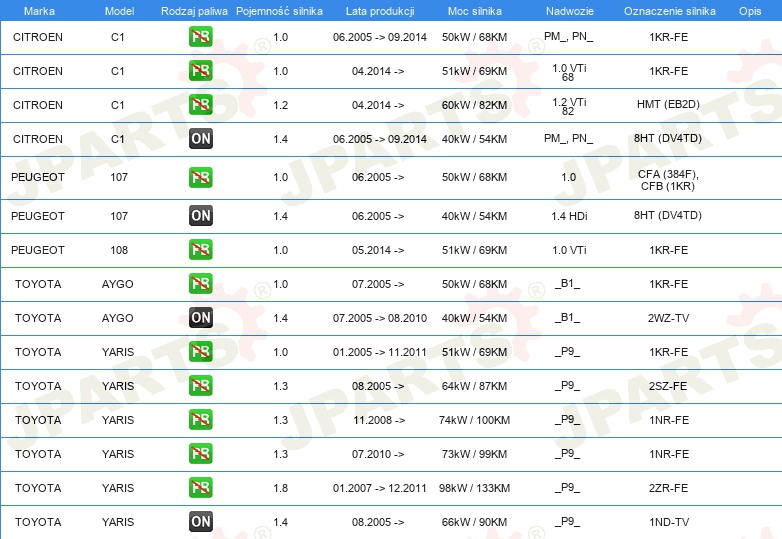Click the petrol icon in the Peugeot 108 row

(x=200, y=250)
